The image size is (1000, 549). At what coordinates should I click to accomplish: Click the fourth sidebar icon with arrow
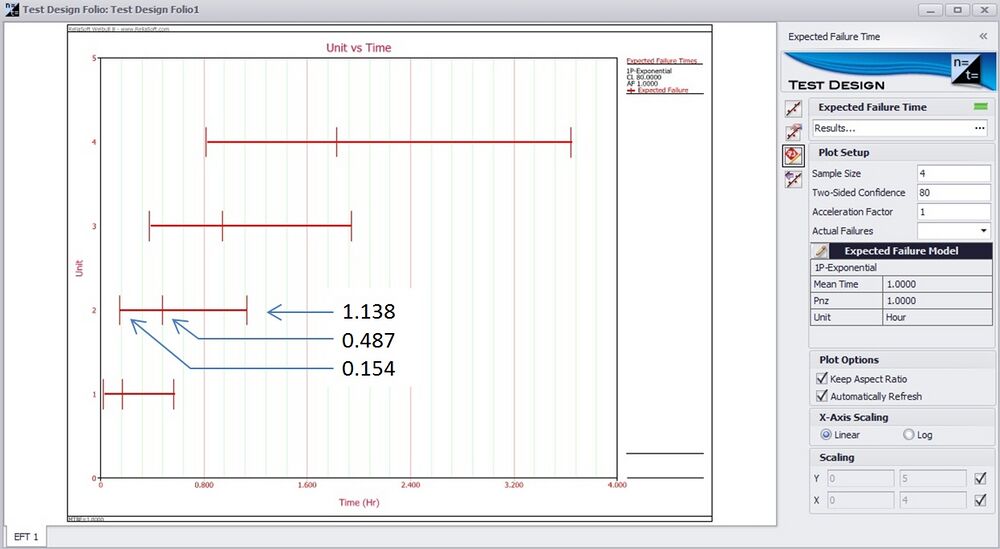pos(794,178)
